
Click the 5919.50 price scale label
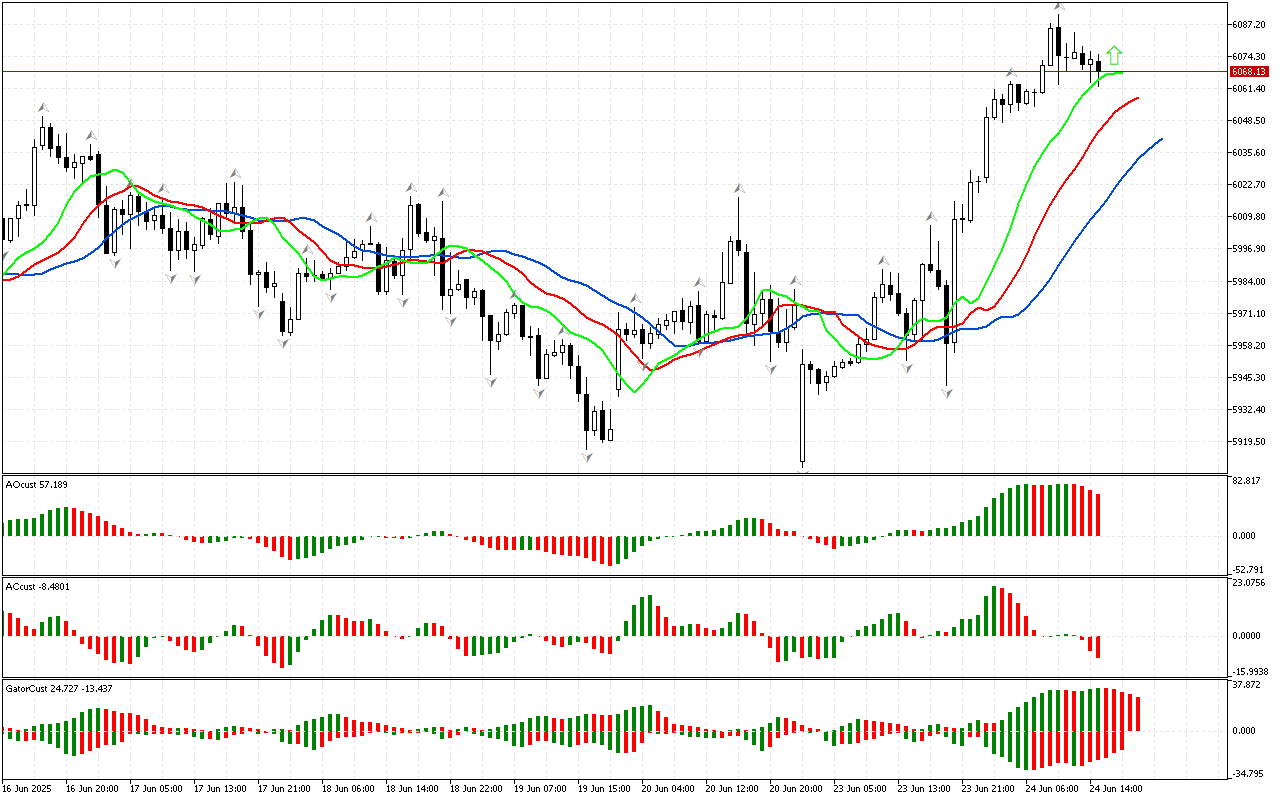click(1249, 442)
